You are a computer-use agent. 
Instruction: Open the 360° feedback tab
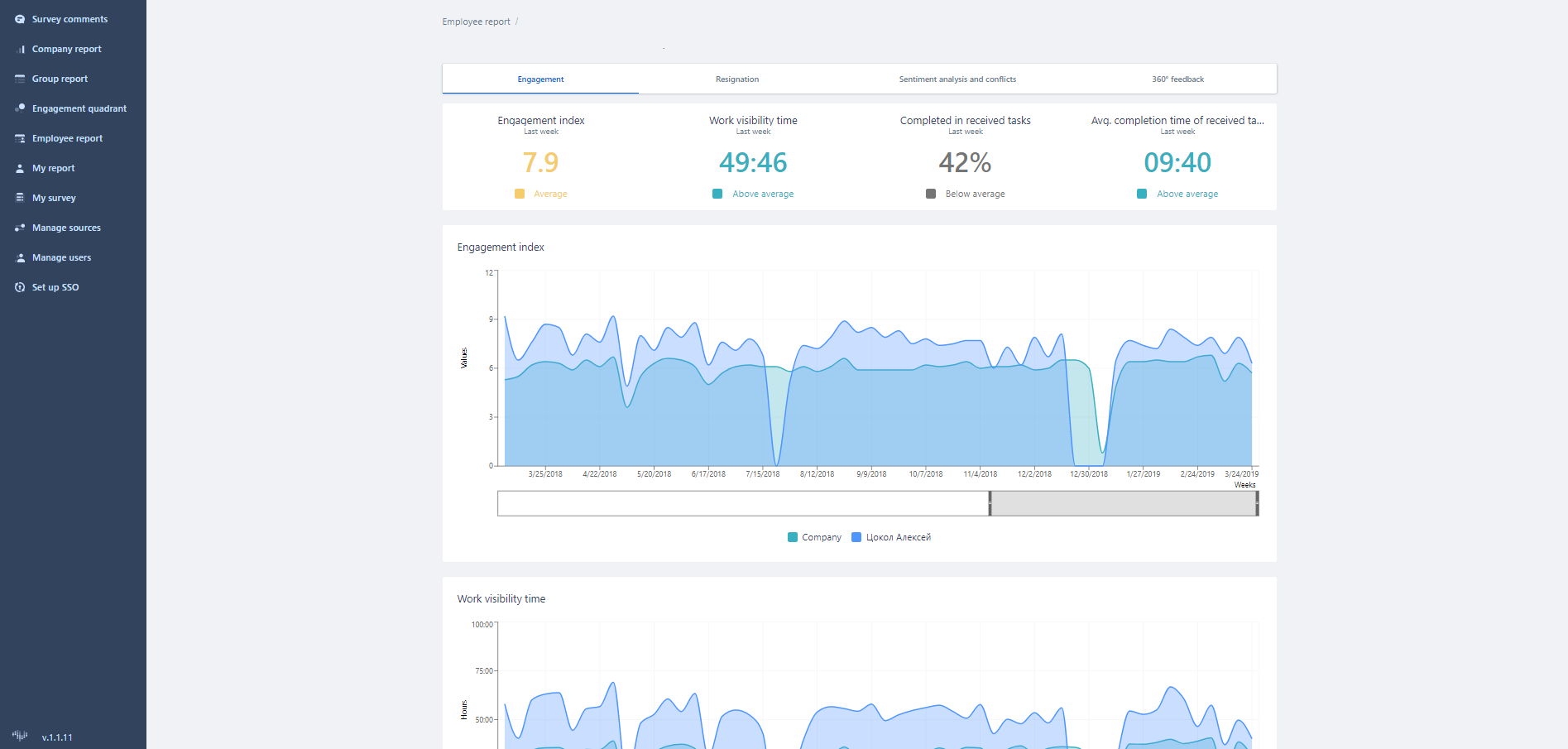tap(1177, 79)
